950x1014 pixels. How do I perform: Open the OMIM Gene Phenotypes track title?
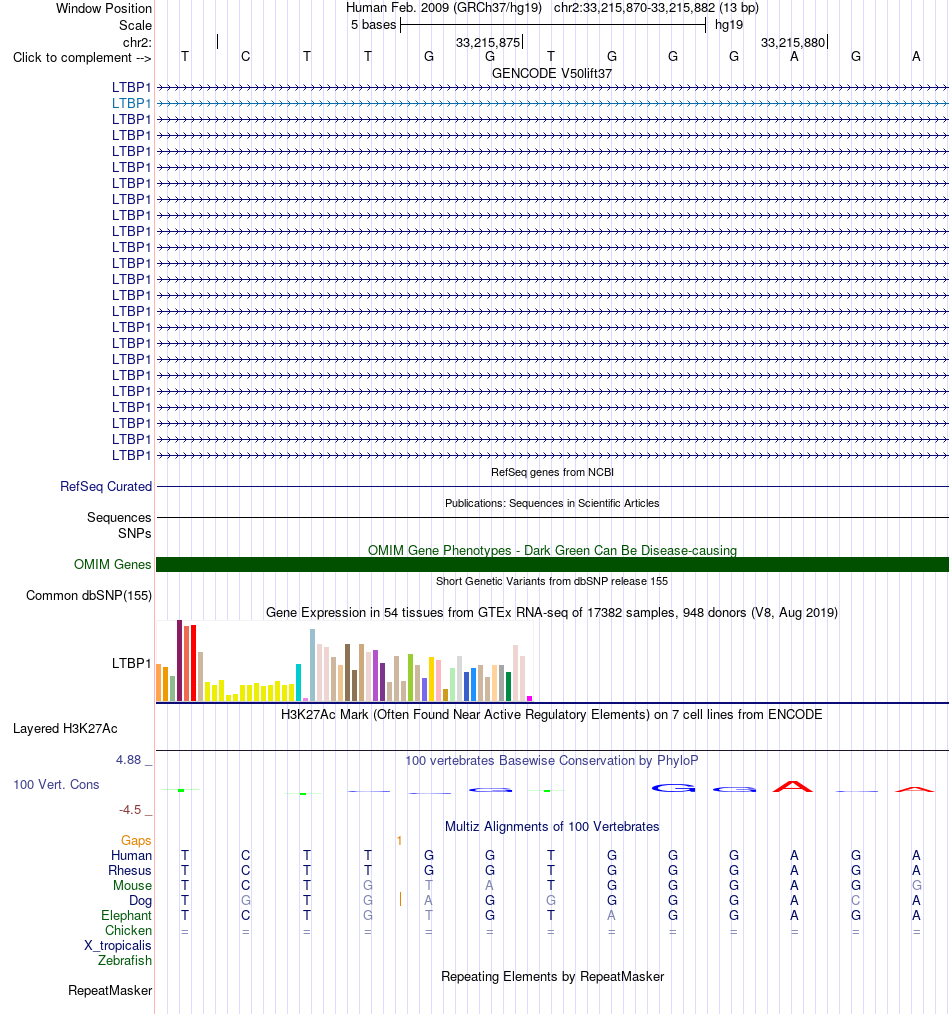(x=552, y=550)
